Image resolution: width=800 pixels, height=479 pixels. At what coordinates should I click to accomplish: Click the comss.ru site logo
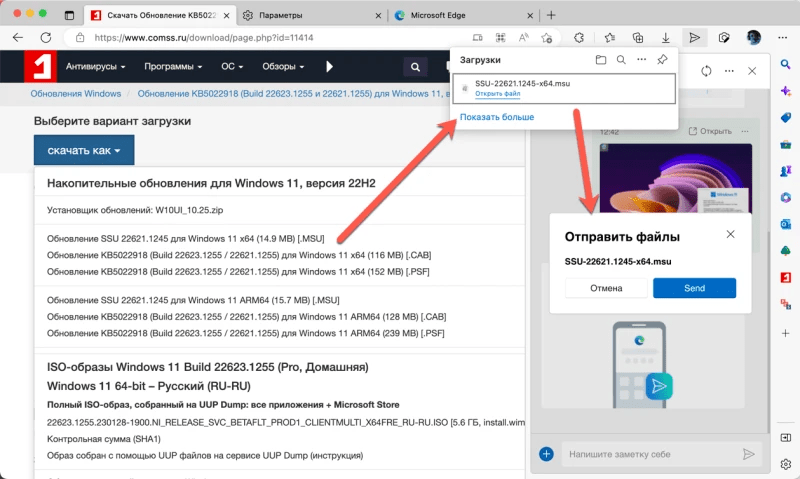[40, 66]
